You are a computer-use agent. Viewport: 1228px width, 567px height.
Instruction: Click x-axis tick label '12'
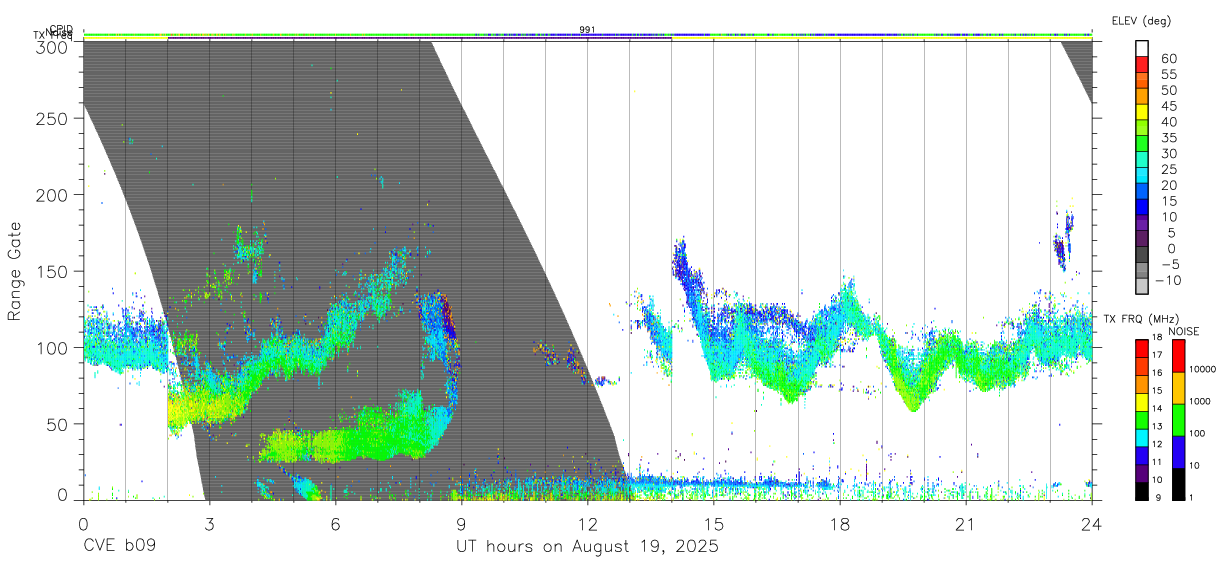coord(587,524)
